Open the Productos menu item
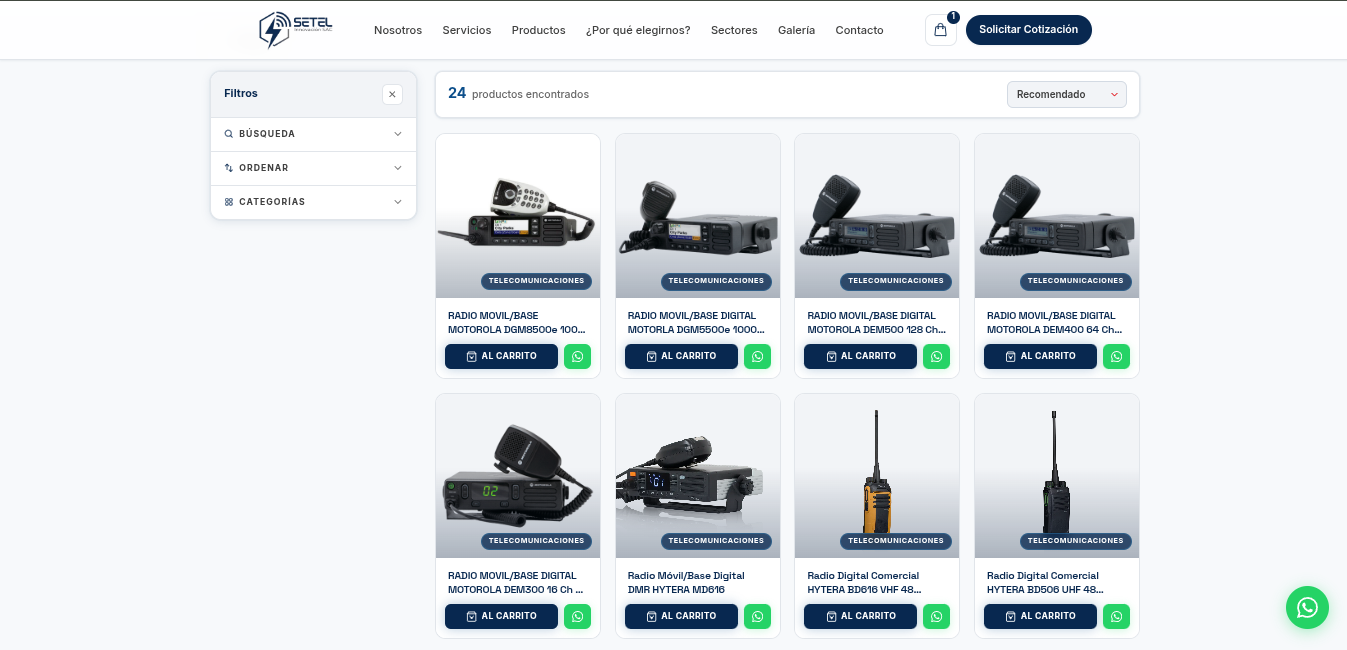The width and height of the screenshot is (1347, 650). tap(538, 30)
